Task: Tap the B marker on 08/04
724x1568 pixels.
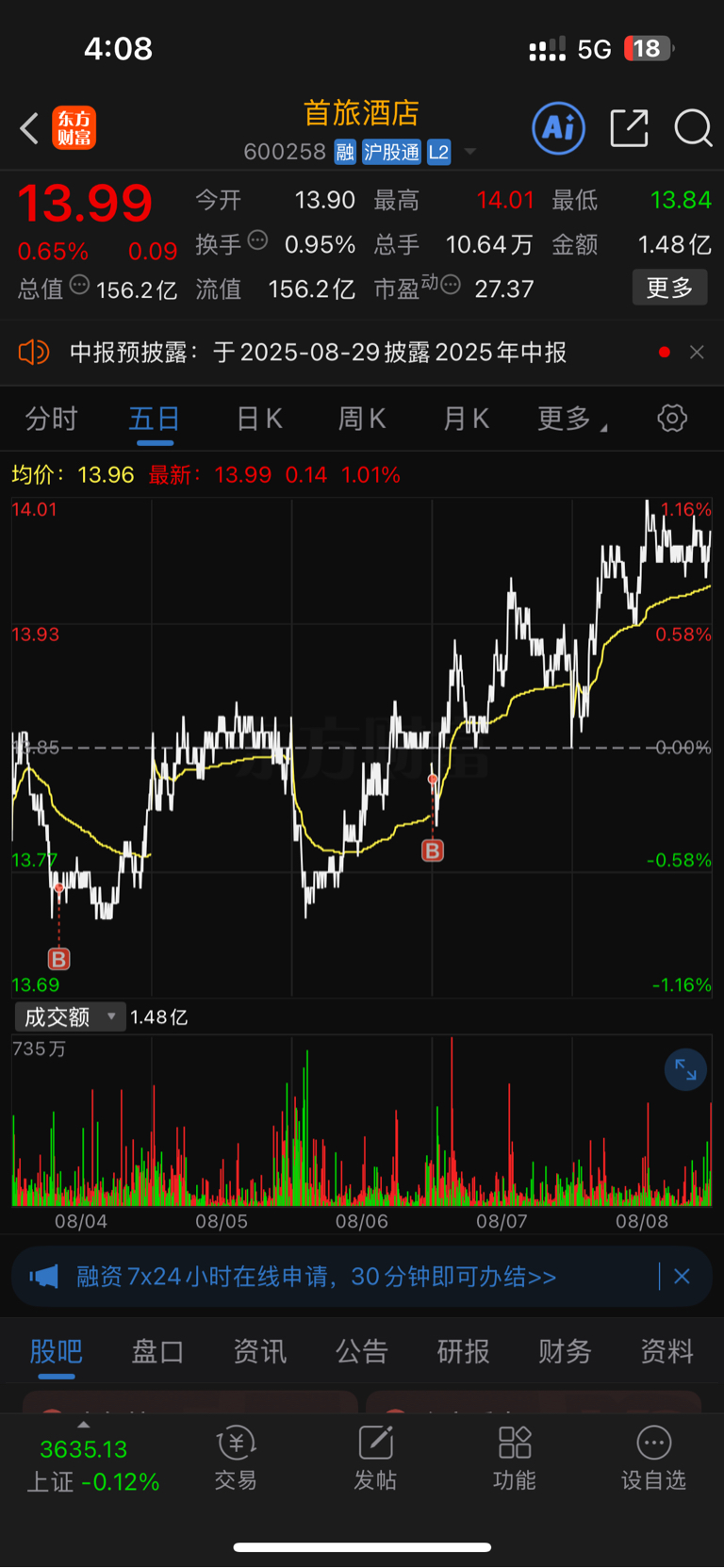Action: (x=58, y=959)
